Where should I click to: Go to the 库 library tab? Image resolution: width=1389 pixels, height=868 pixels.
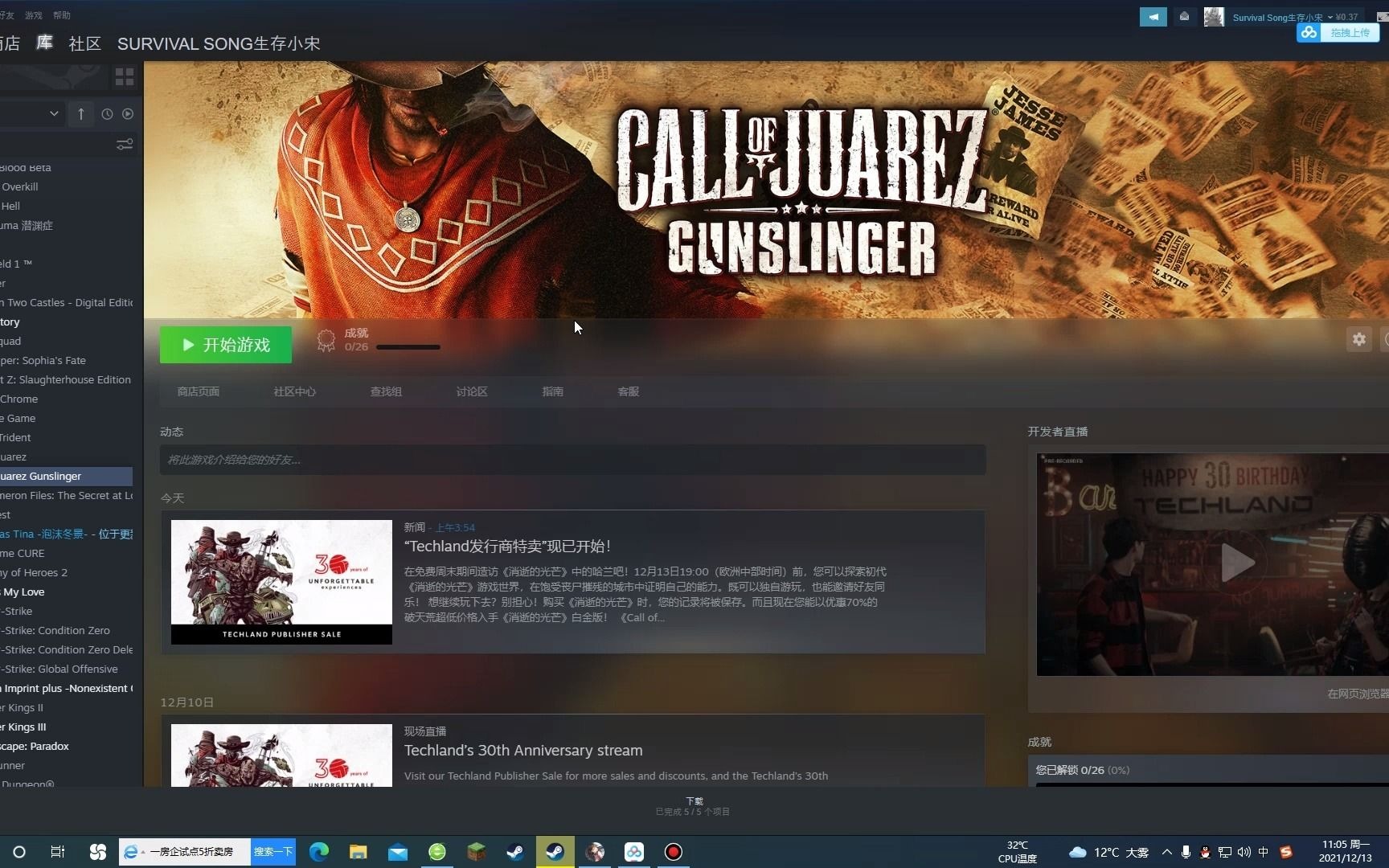point(45,43)
